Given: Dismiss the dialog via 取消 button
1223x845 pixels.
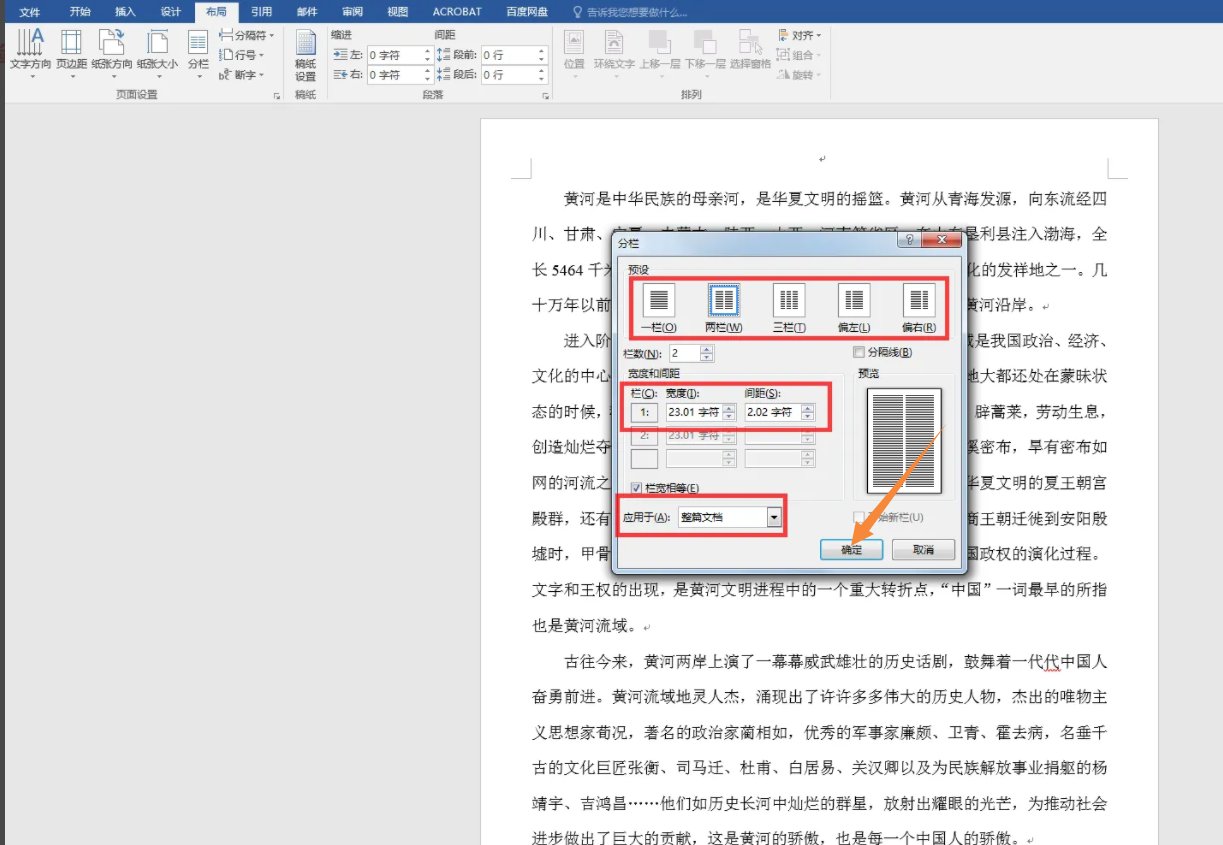Looking at the screenshot, I should click(923, 549).
